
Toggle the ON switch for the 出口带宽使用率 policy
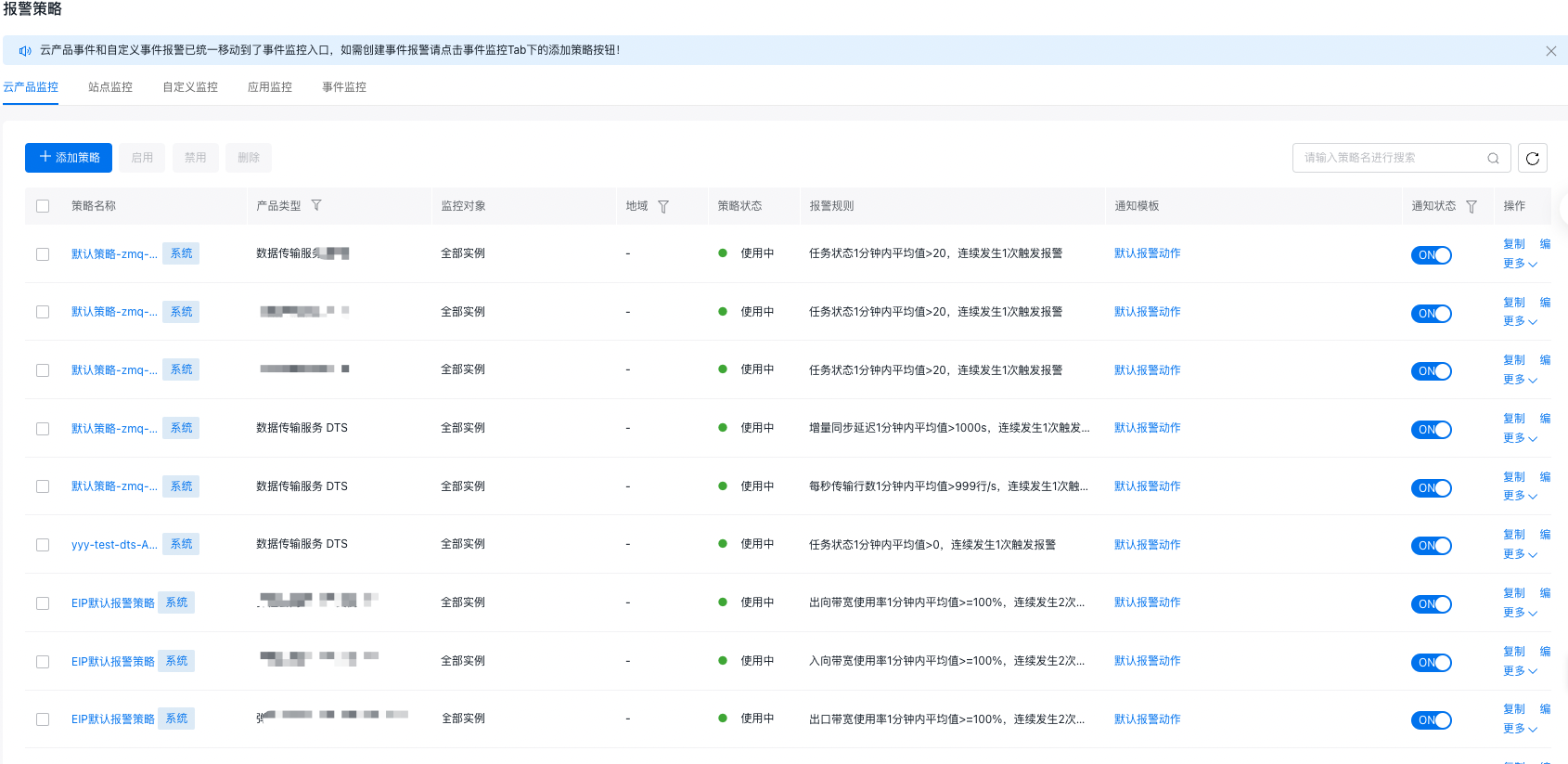1432,720
